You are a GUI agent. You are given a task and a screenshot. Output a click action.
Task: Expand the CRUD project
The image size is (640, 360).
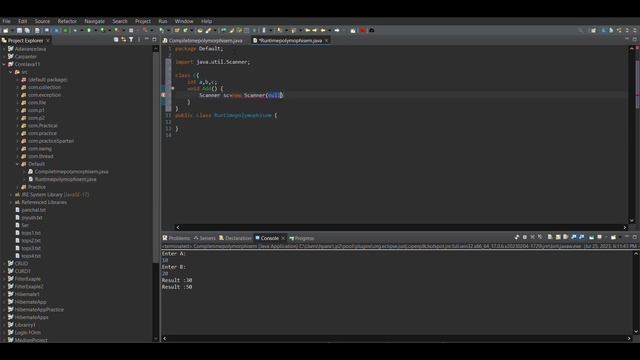tap(4, 264)
